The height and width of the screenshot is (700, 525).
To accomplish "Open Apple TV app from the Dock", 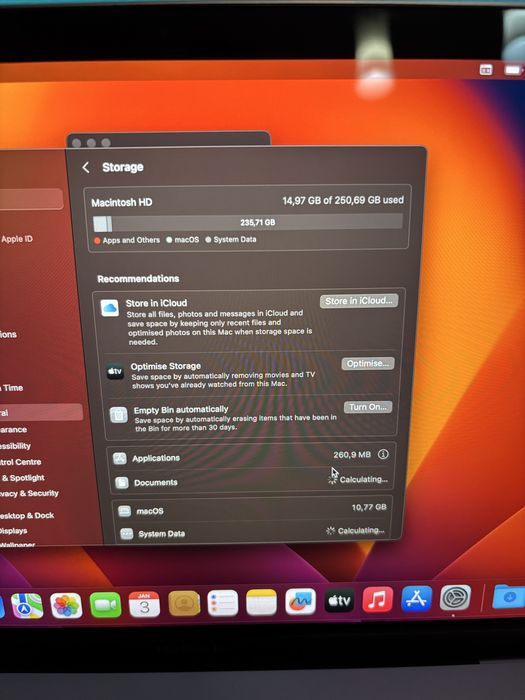I will 339,601.
